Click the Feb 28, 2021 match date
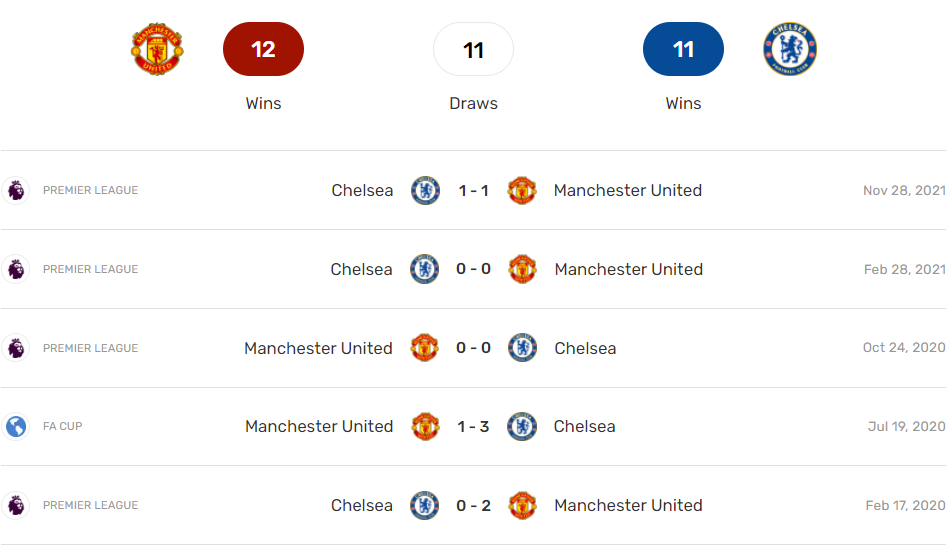The width and height of the screenshot is (950, 545). tap(904, 269)
